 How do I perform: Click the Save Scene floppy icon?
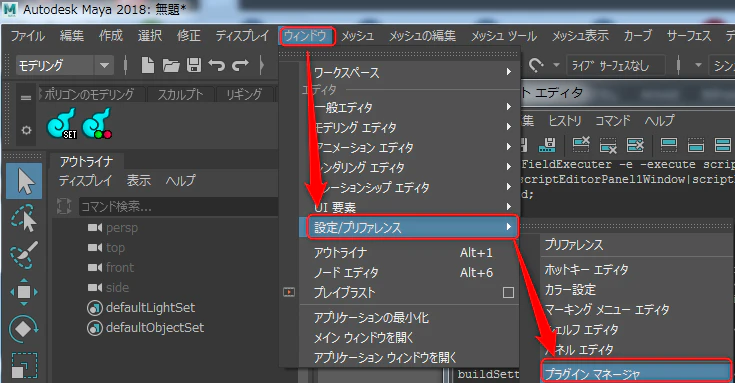tap(194, 65)
